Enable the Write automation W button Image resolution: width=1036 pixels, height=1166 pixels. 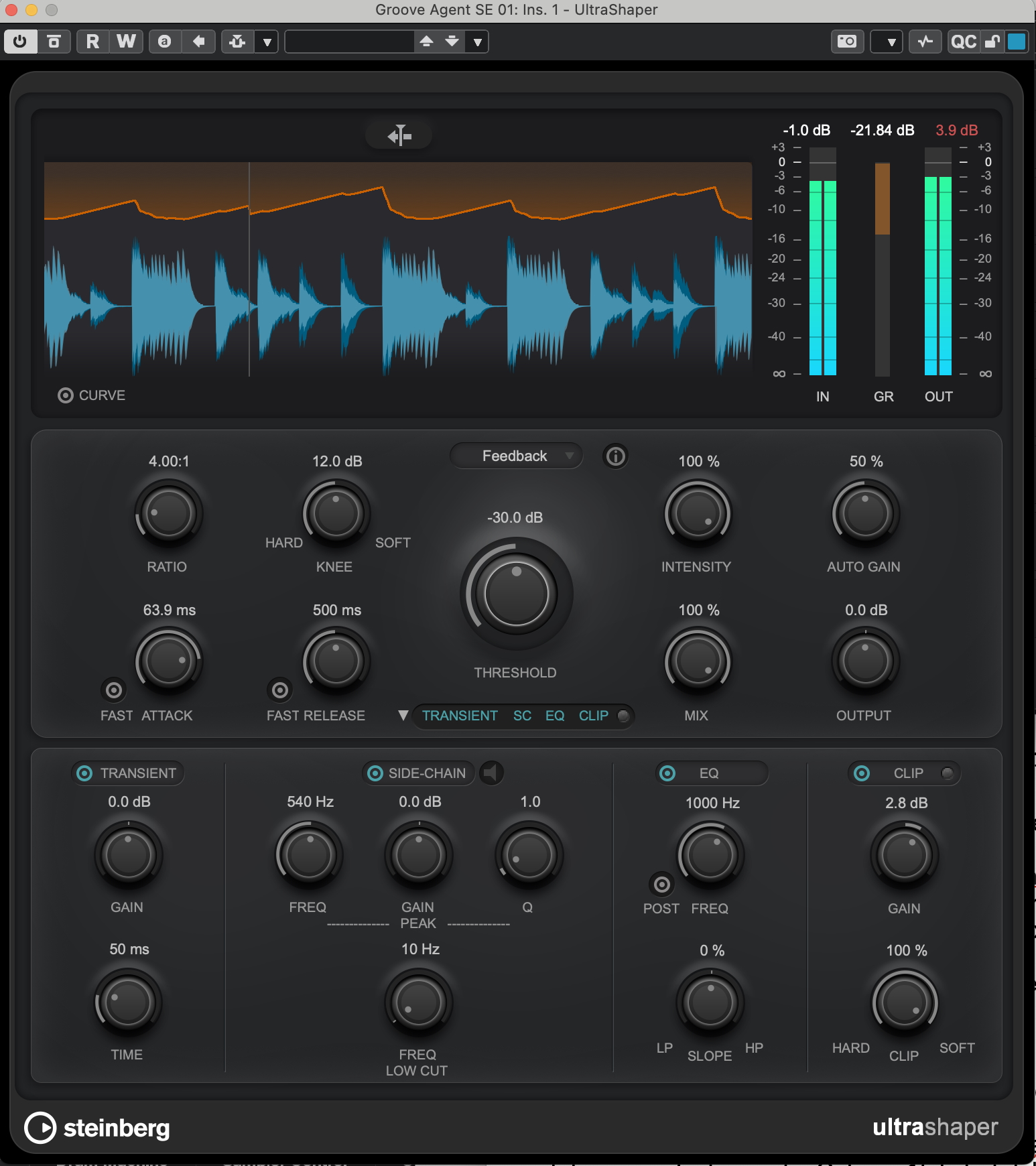[x=126, y=42]
